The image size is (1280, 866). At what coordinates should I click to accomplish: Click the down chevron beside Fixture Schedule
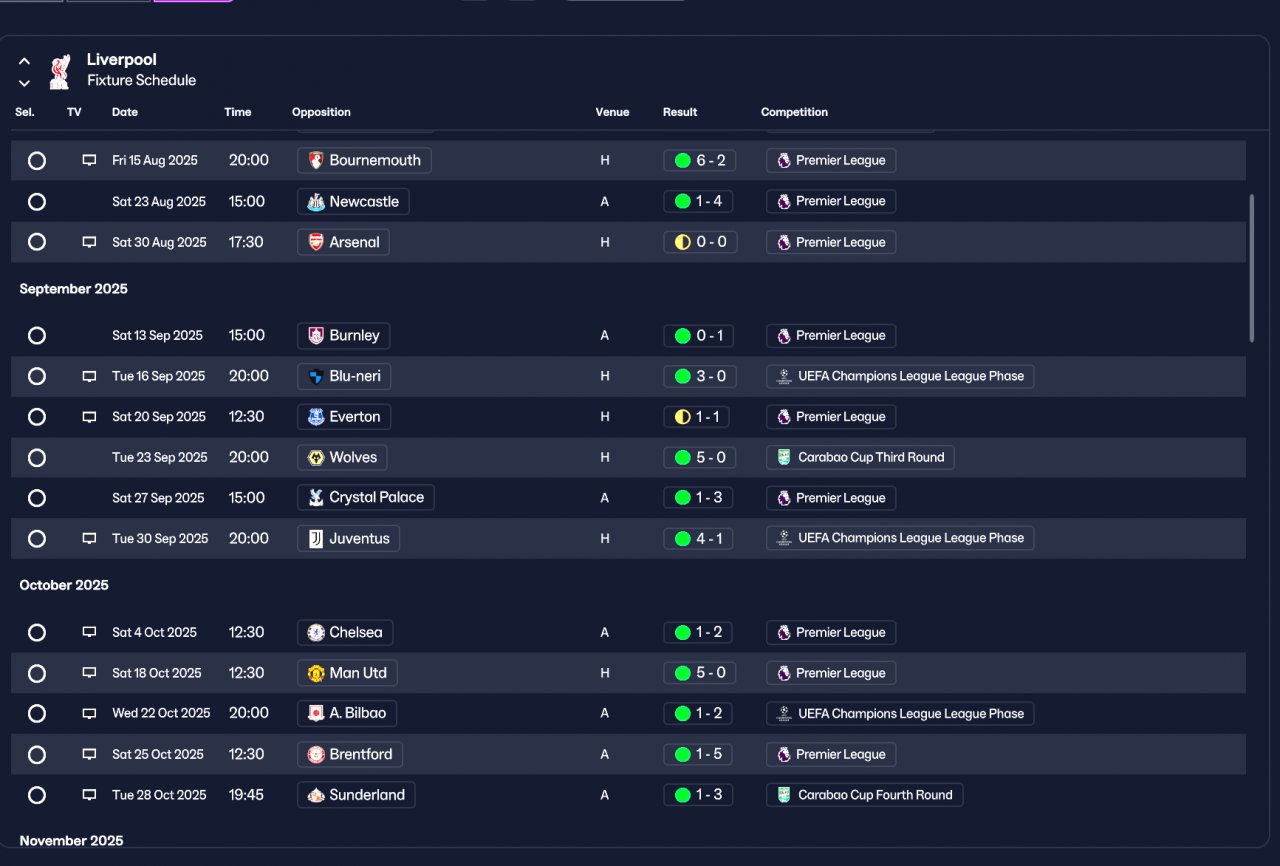coord(24,83)
